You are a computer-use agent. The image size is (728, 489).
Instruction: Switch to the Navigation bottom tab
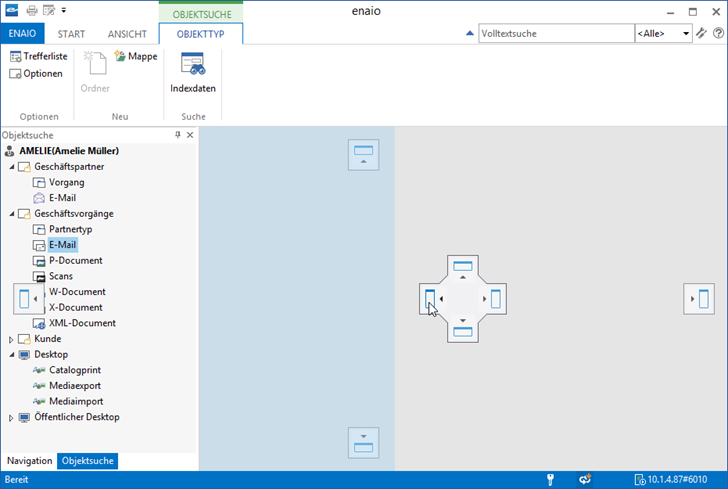tap(29, 461)
